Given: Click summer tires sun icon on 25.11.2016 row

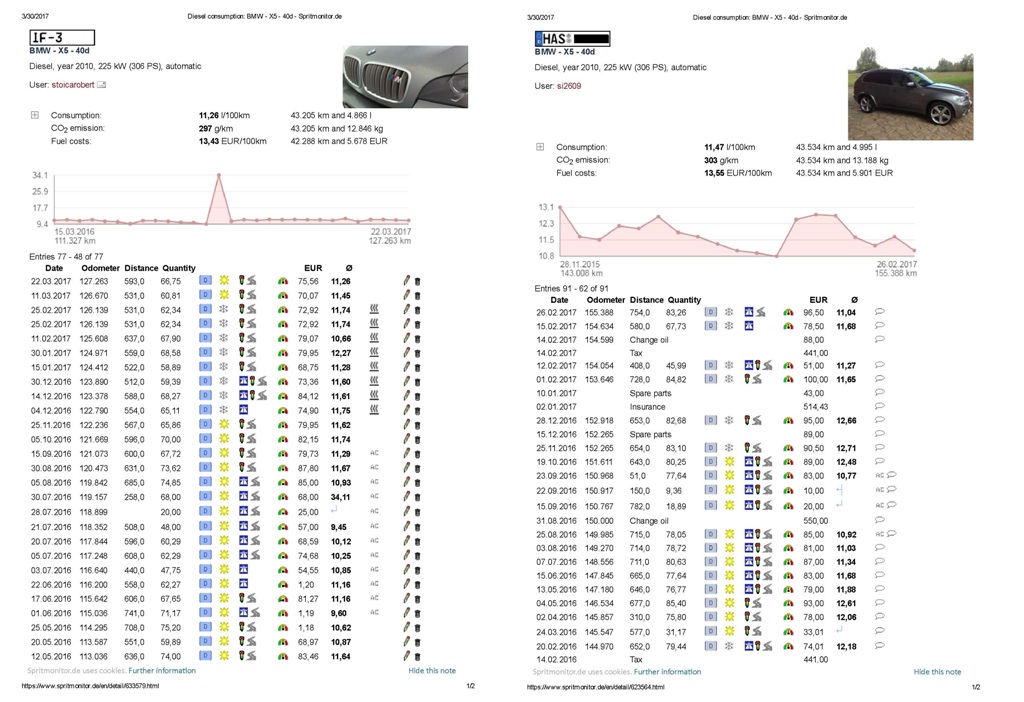Looking at the screenshot, I should coord(224,425).
